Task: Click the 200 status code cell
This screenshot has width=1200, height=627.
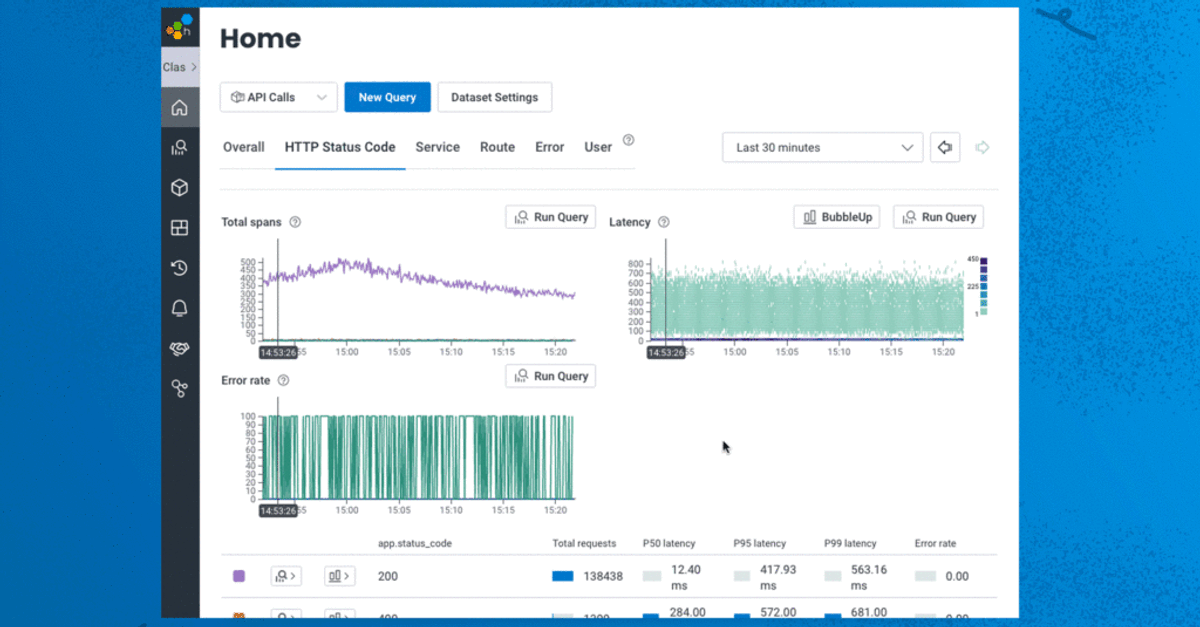Action: tap(387, 576)
